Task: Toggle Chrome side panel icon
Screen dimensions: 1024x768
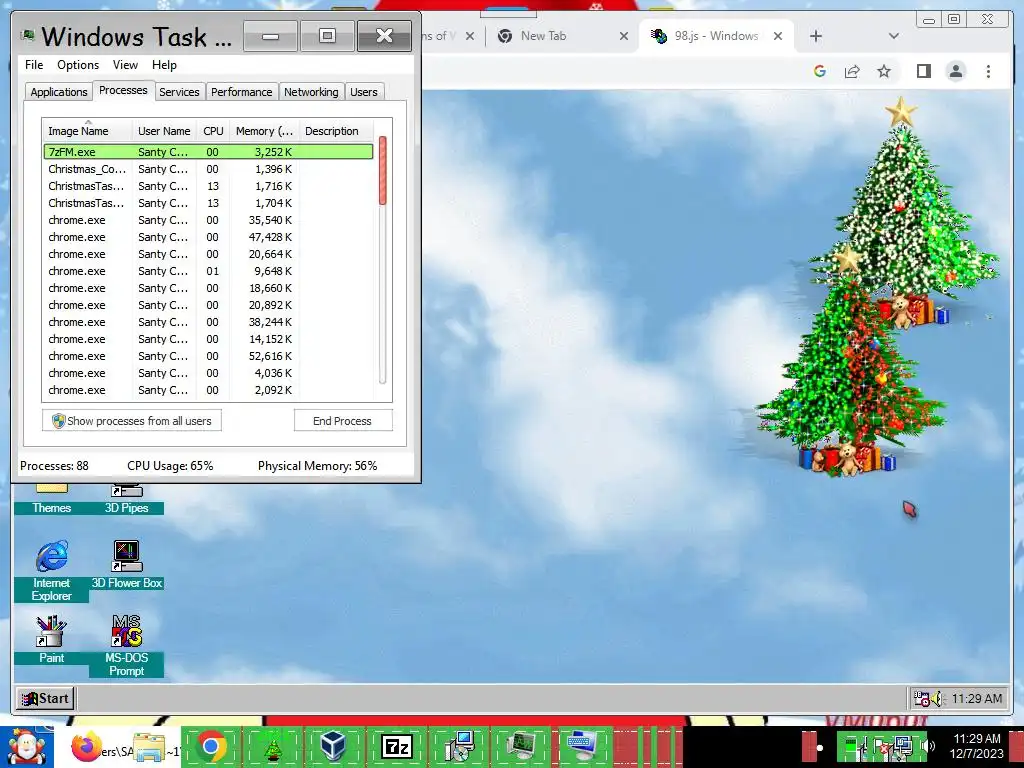Action: (x=923, y=71)
